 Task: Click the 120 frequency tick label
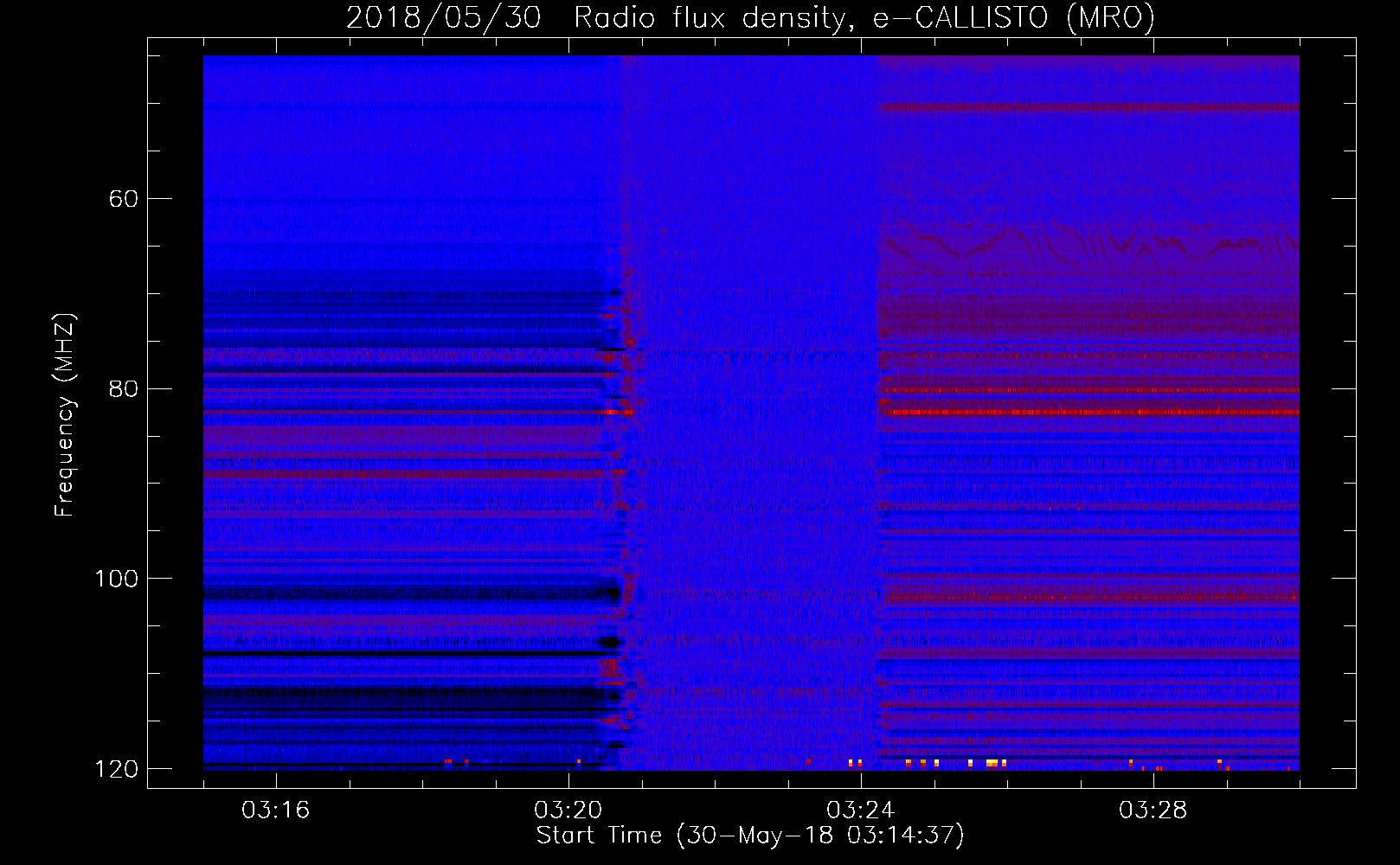click(x=116, y=769)
